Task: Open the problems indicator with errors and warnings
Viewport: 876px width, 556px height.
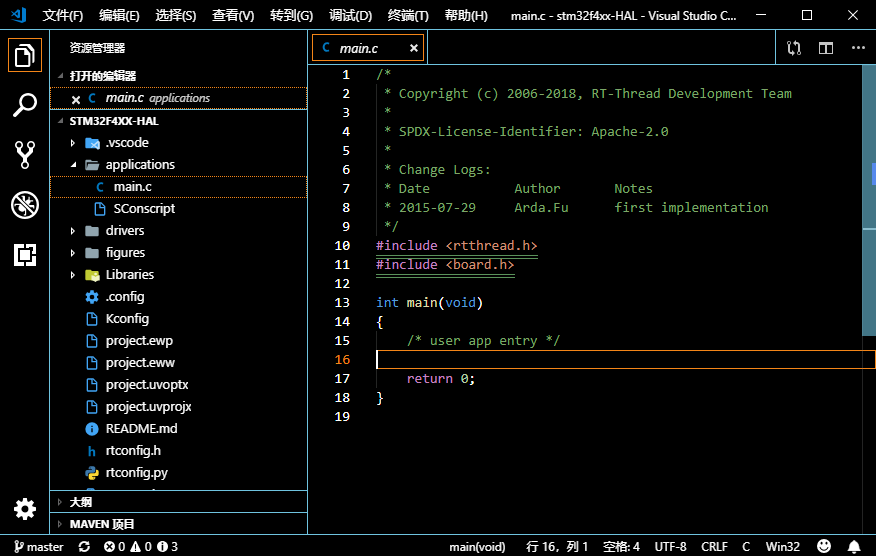Action: 141,547
